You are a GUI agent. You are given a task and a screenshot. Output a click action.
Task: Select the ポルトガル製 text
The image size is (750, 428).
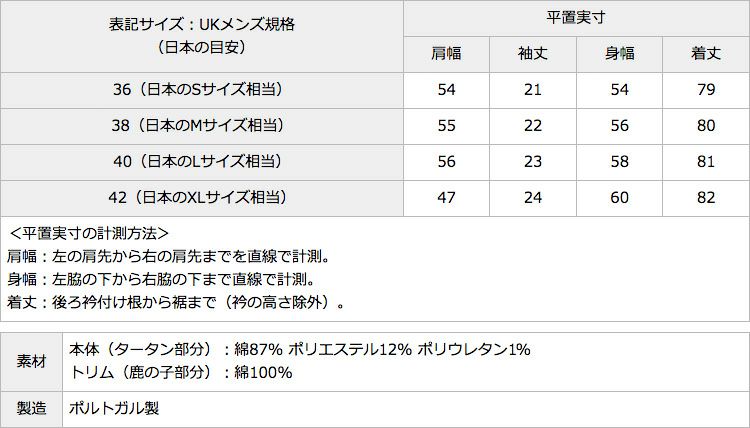(115, 409)
